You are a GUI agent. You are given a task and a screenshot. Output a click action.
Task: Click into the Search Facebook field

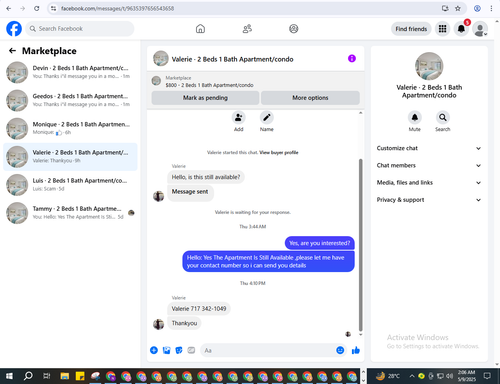(80, 29)
